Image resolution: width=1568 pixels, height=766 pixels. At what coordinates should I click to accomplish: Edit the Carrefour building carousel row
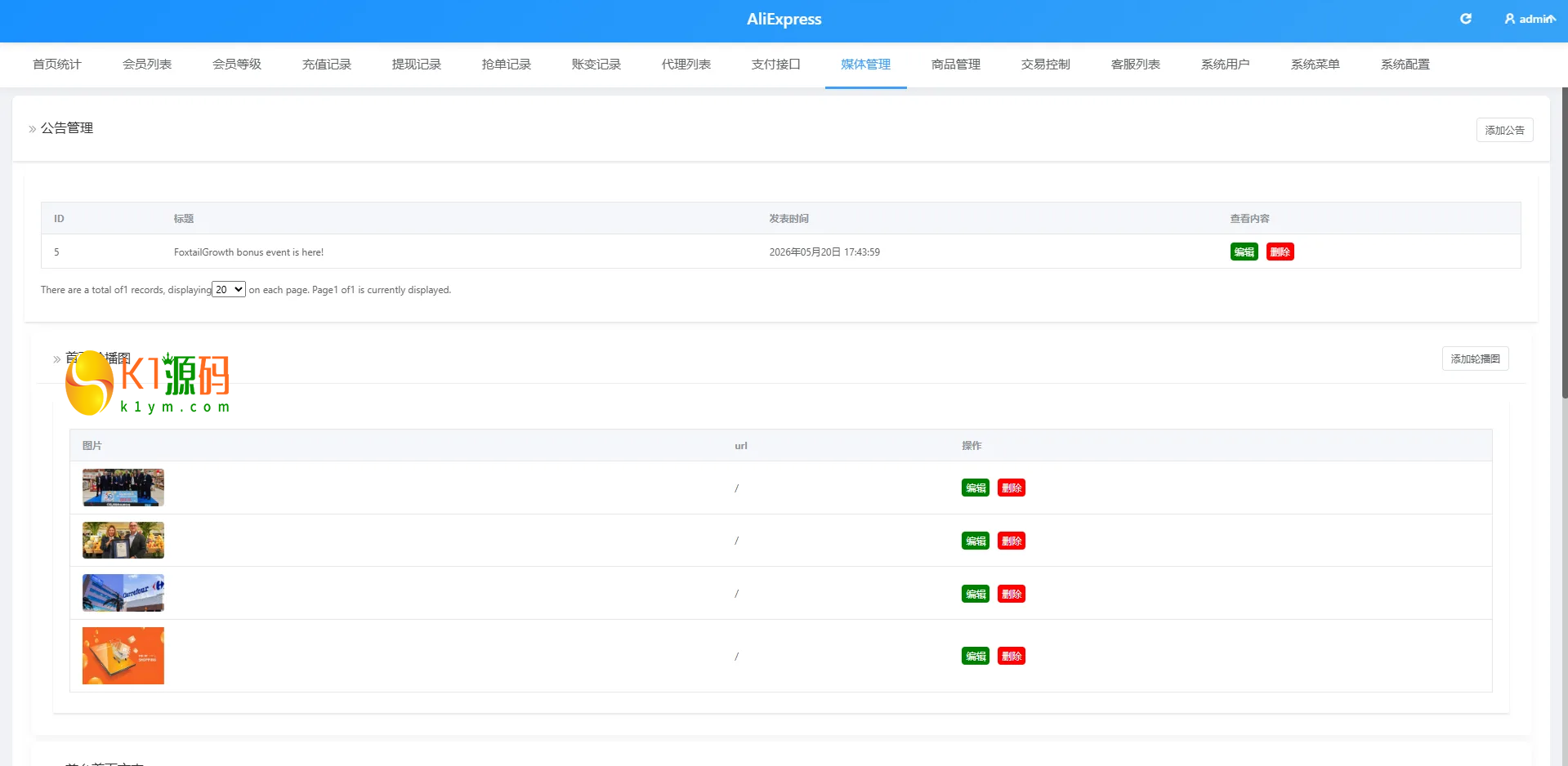976,594
